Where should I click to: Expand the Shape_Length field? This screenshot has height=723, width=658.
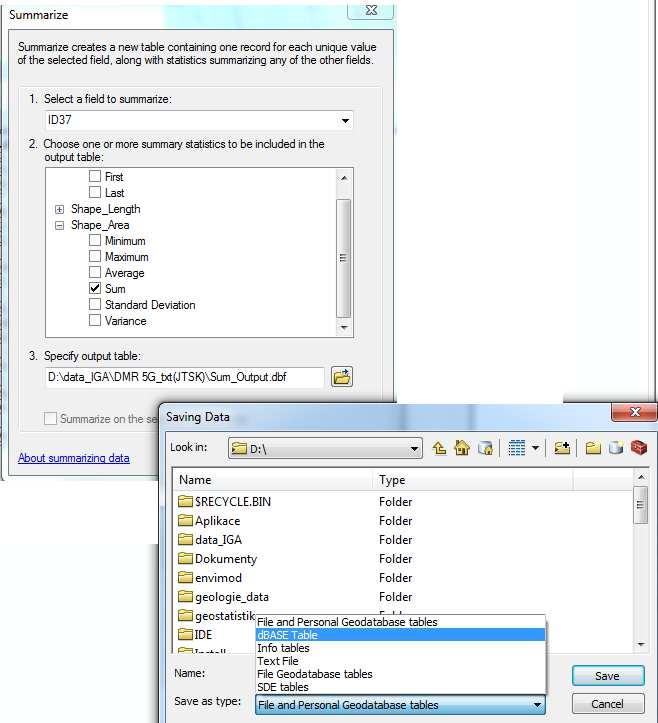tap(59, 209)
